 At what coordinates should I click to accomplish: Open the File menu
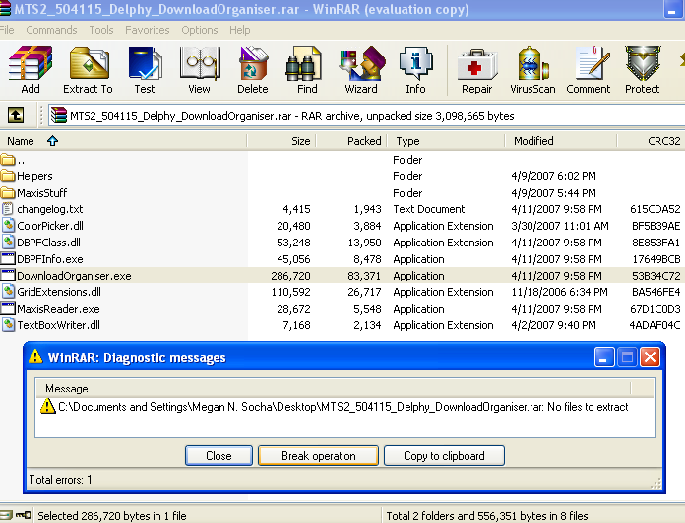[x=7, y=30]
